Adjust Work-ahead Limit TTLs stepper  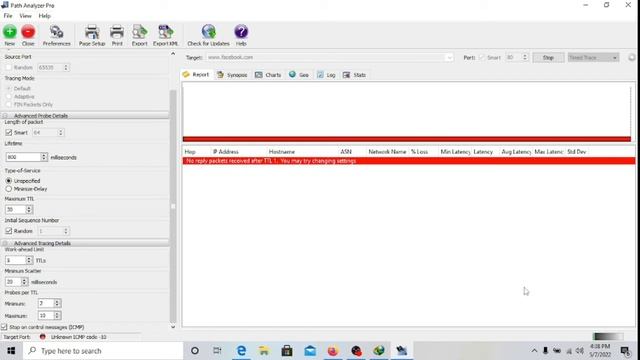(29, 260)
